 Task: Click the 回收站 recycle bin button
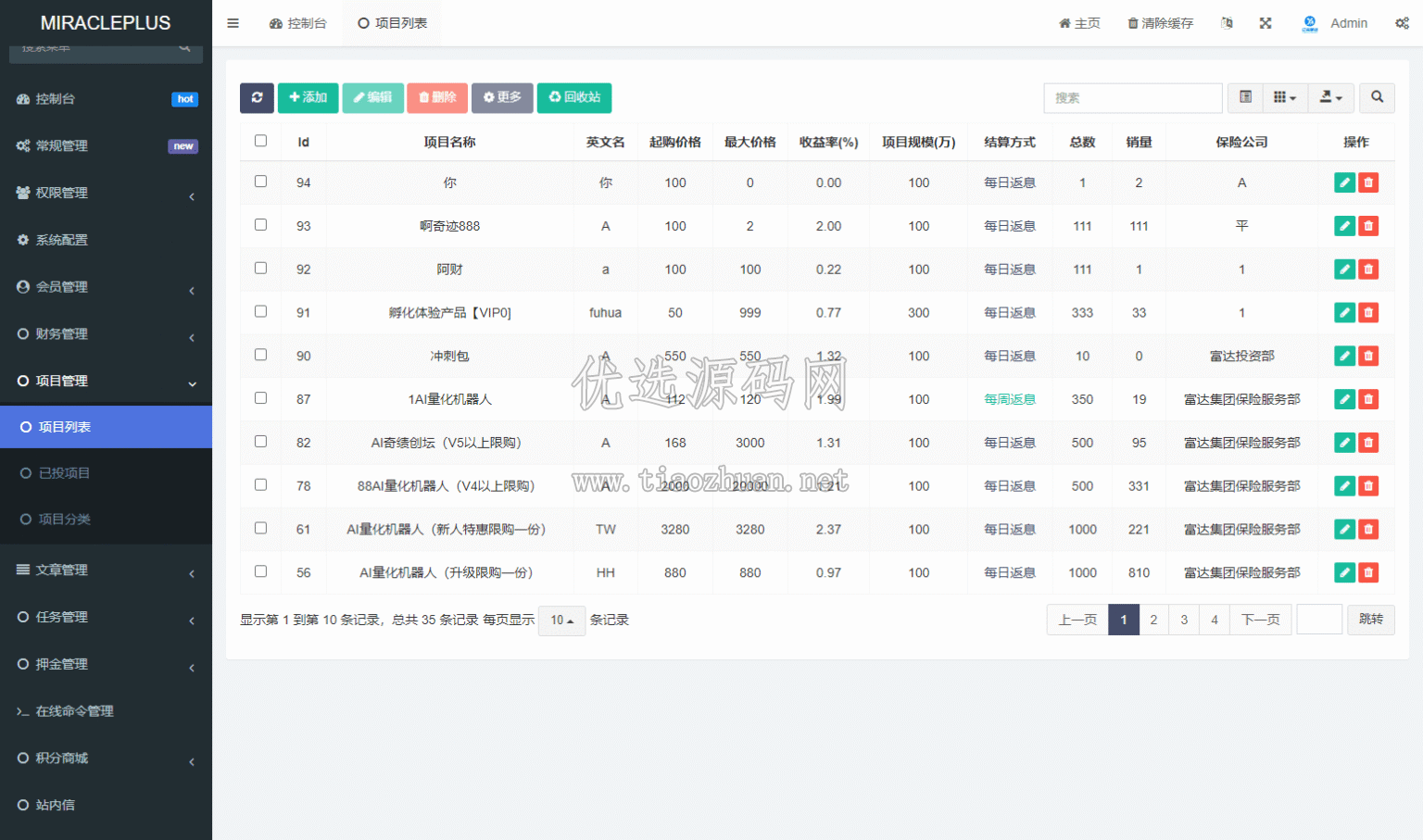point(574,97)
